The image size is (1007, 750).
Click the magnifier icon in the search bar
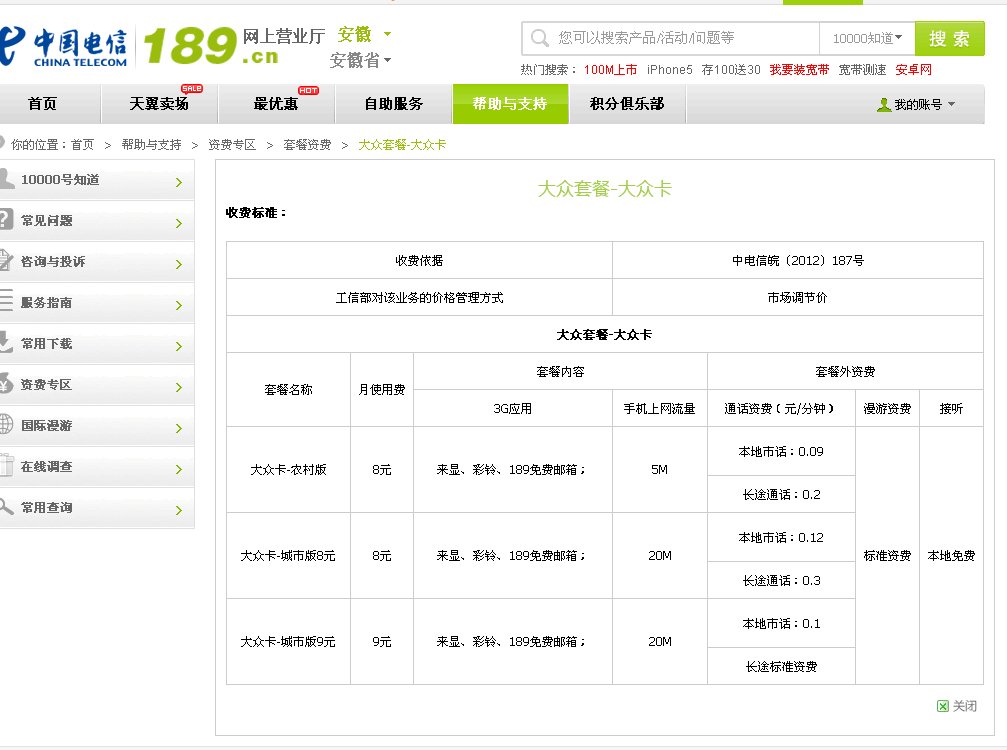tap(541, 37)
